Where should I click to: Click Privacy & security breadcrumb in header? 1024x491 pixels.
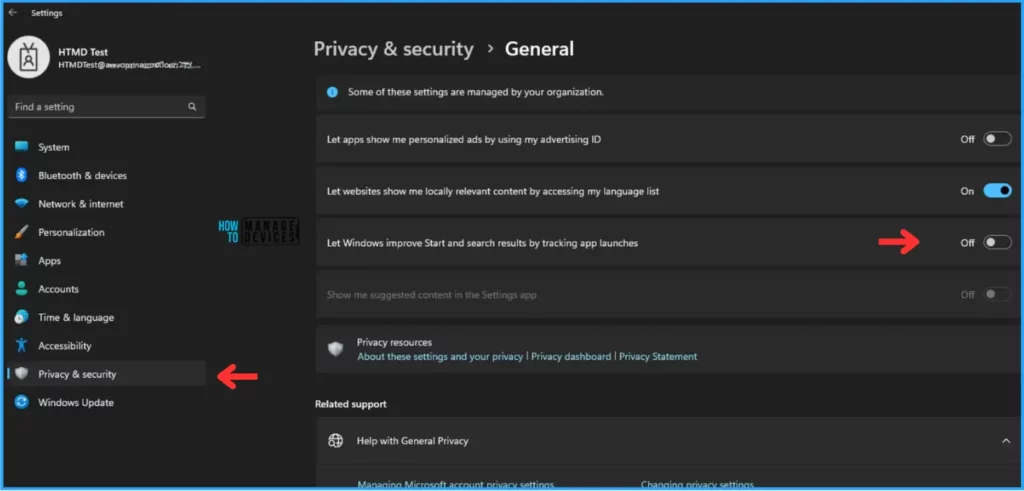click(x=393, y=49)
